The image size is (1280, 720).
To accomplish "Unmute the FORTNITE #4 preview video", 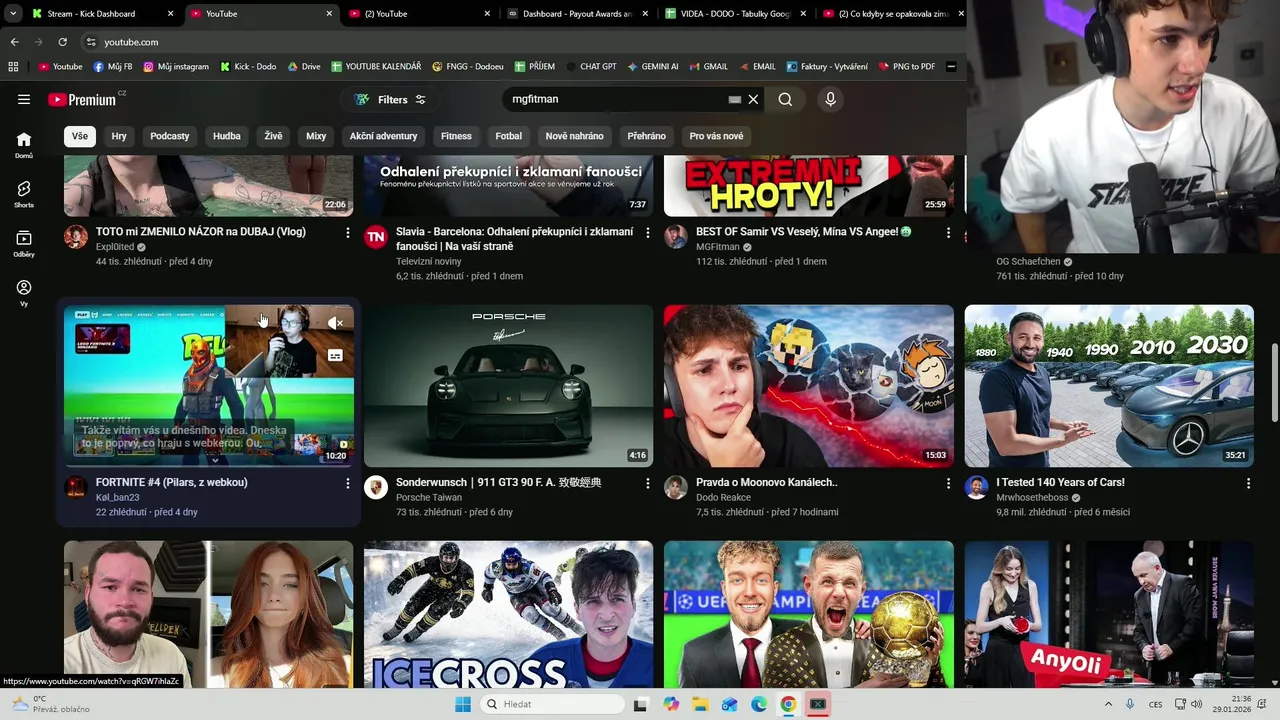I will coord(336,323).
